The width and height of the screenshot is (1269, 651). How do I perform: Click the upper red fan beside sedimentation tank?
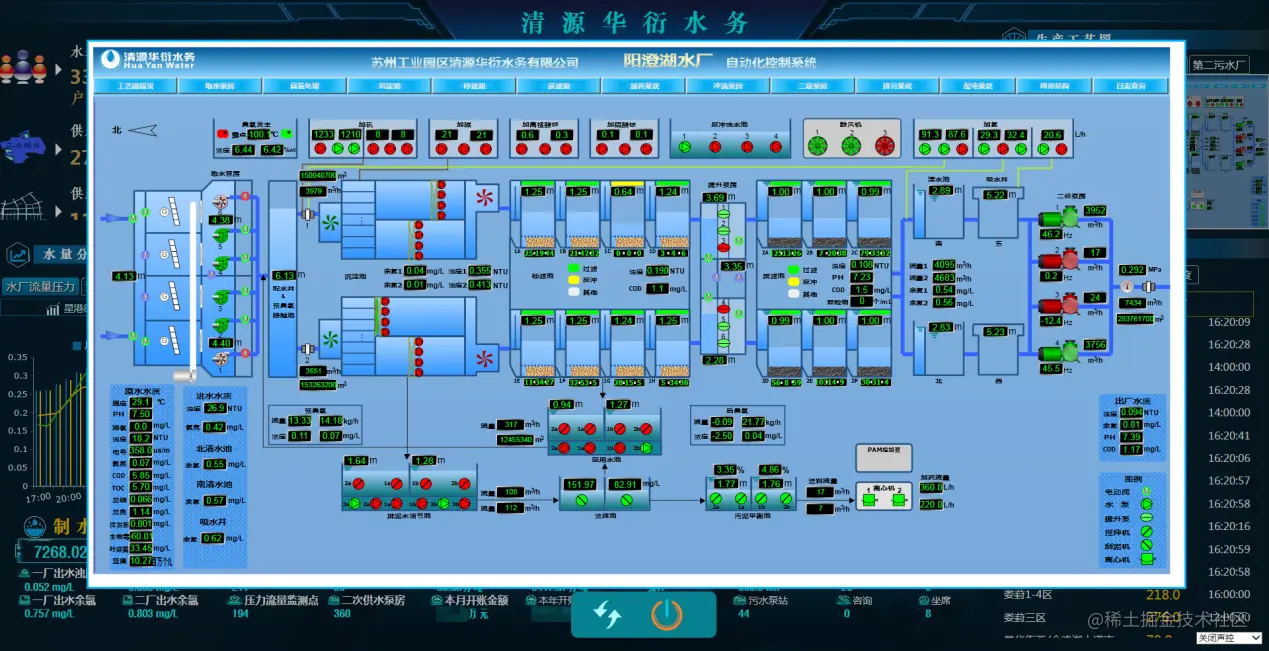pyautogui.click(x=487, y=198)
